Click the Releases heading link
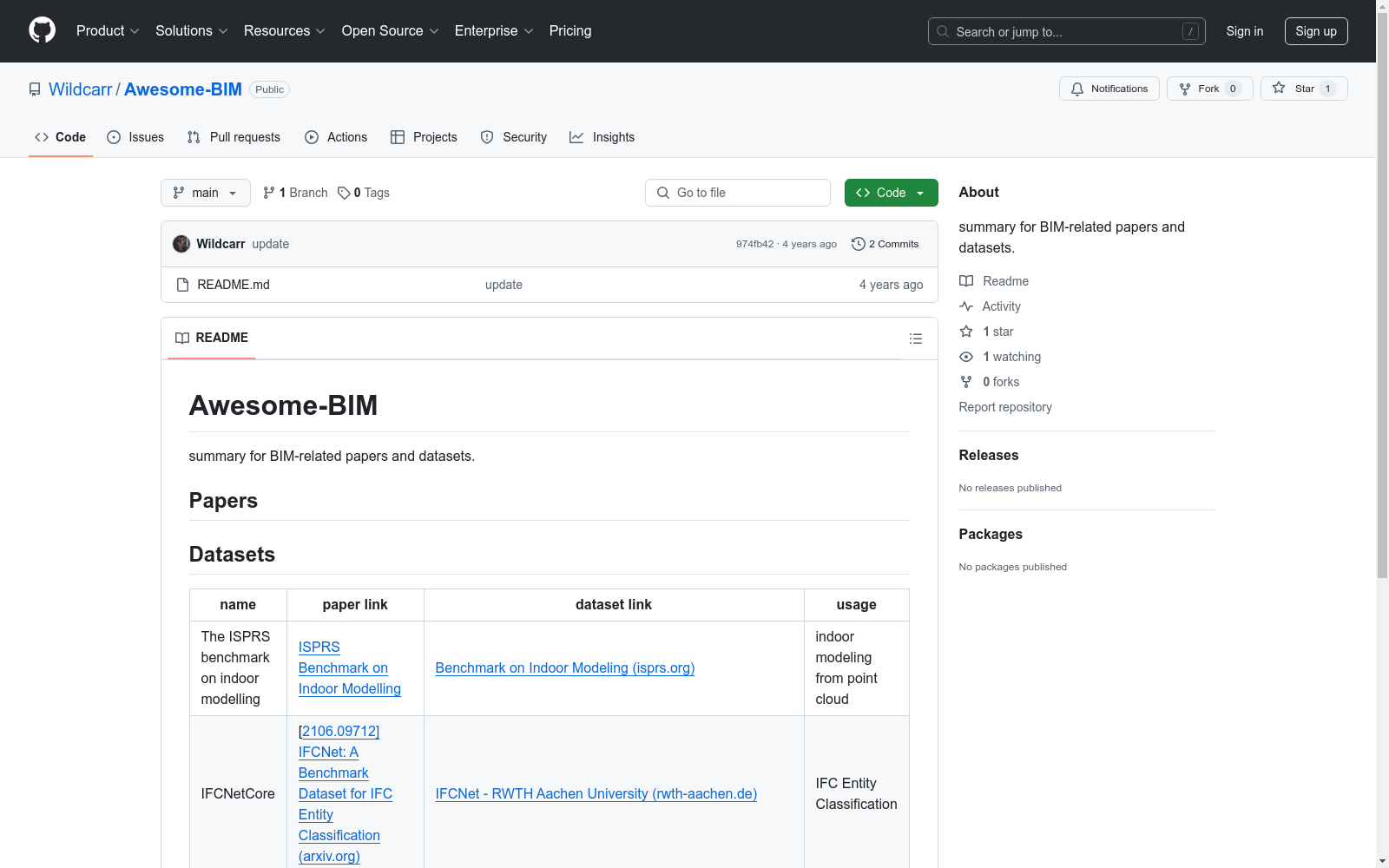 989,456
